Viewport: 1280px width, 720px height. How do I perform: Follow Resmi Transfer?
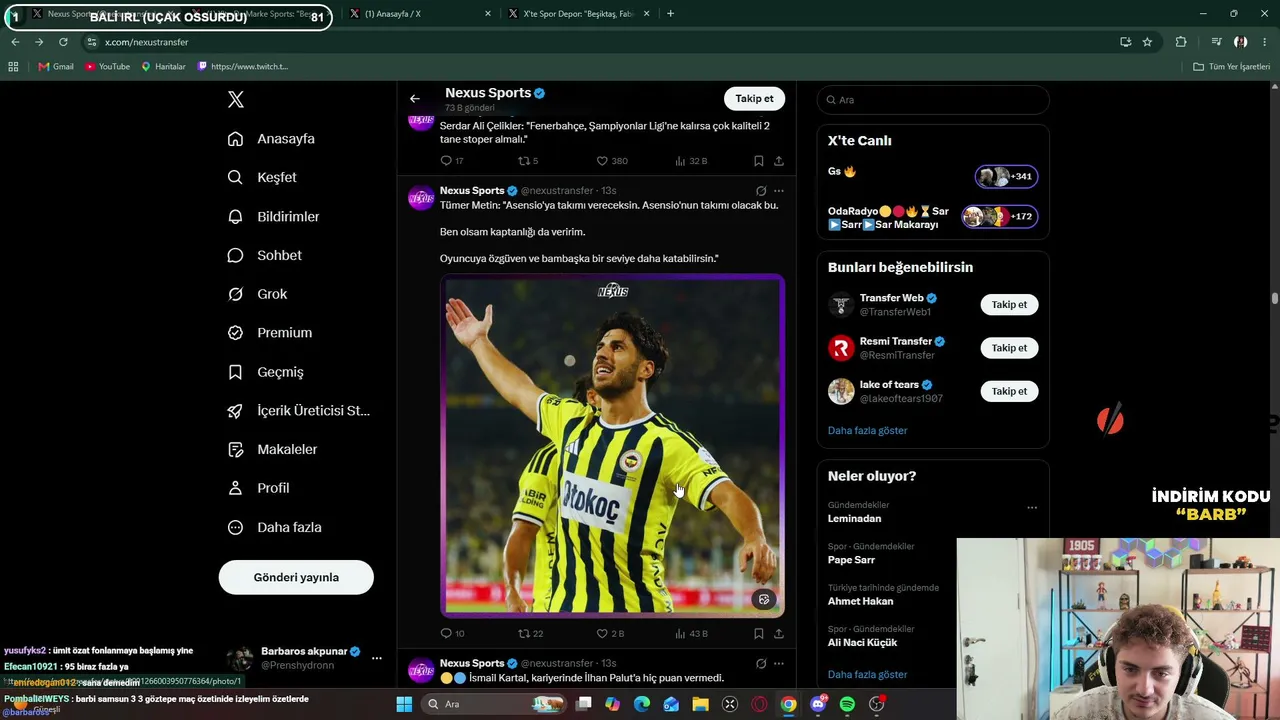[1009, 348]
